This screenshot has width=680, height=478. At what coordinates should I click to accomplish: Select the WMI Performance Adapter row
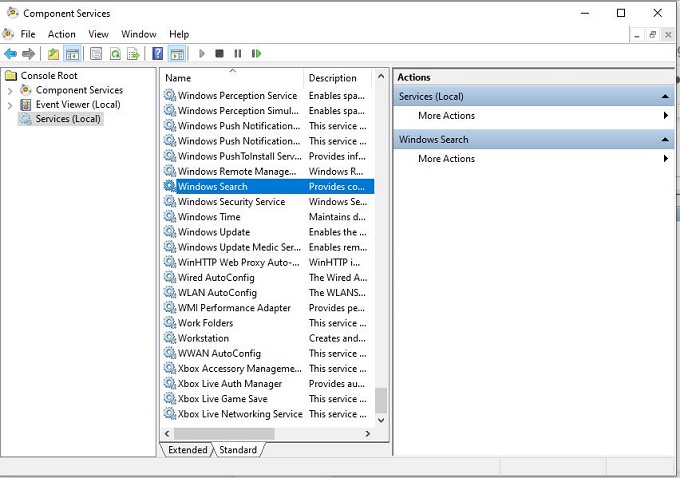(x=268, y=308)
